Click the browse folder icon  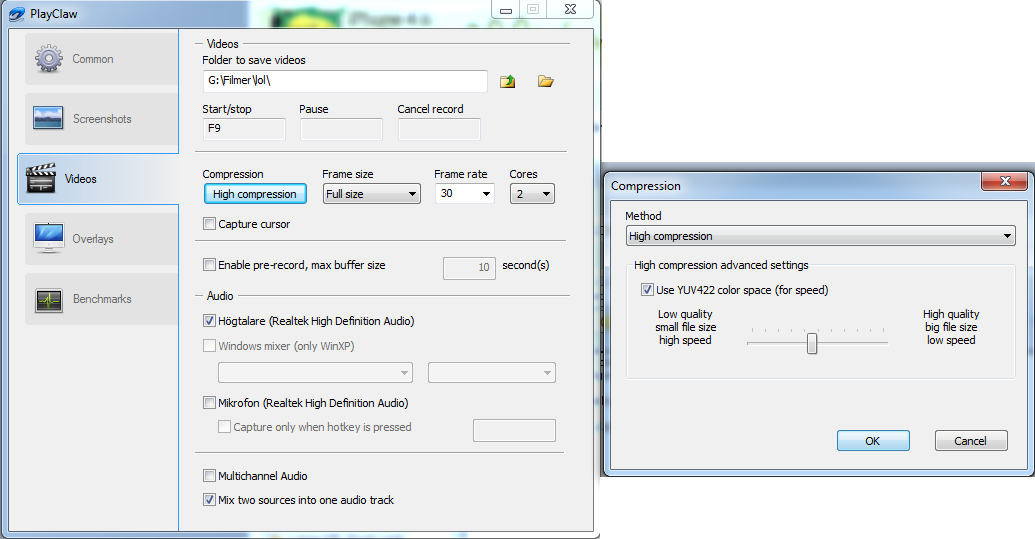(545, 81)
